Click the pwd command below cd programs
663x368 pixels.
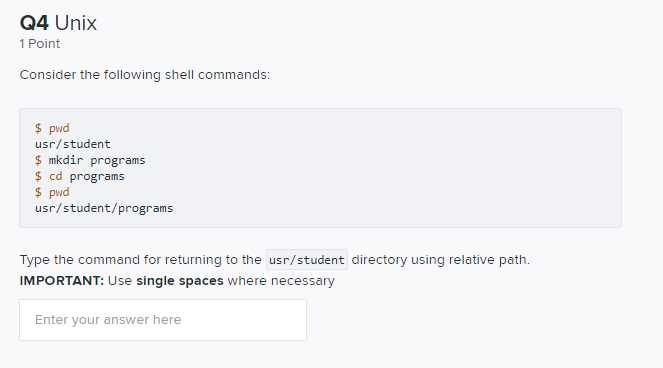pos(59,192)
